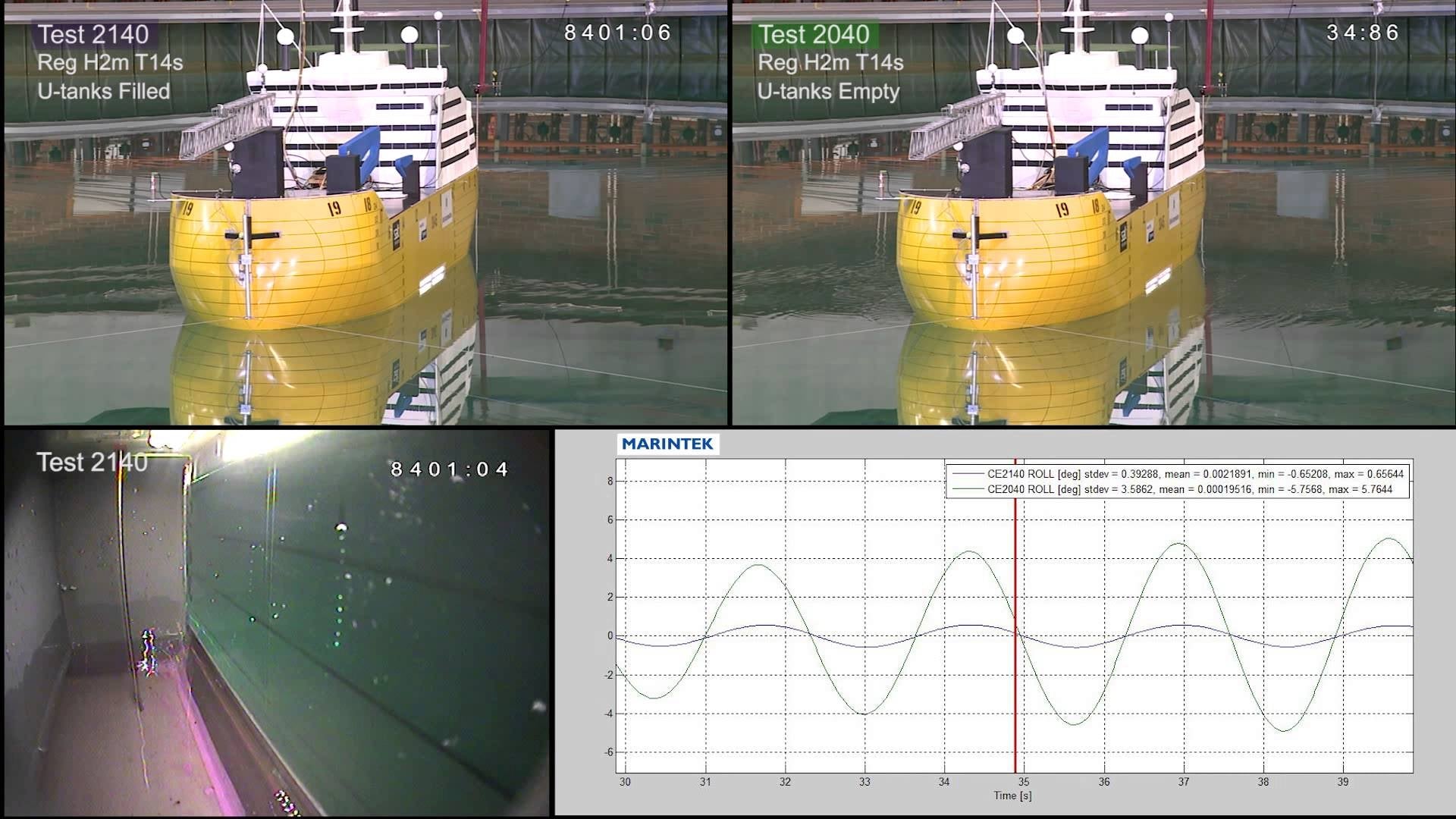Click the 8401:06 timecode in top-left video
The height and width of the screenshot is (819, 1456).
(x=618, y=33)
